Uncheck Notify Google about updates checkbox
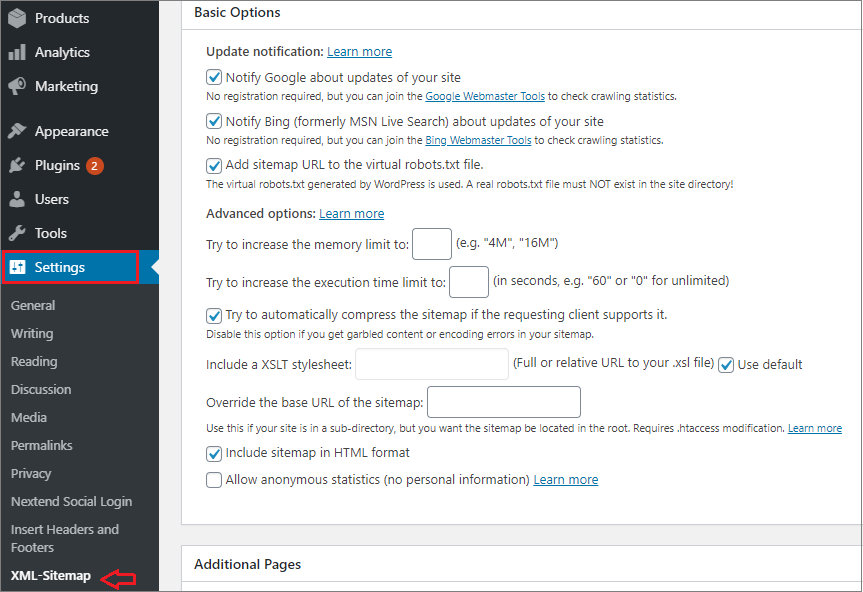863x592 pixels. pos(214,77)
